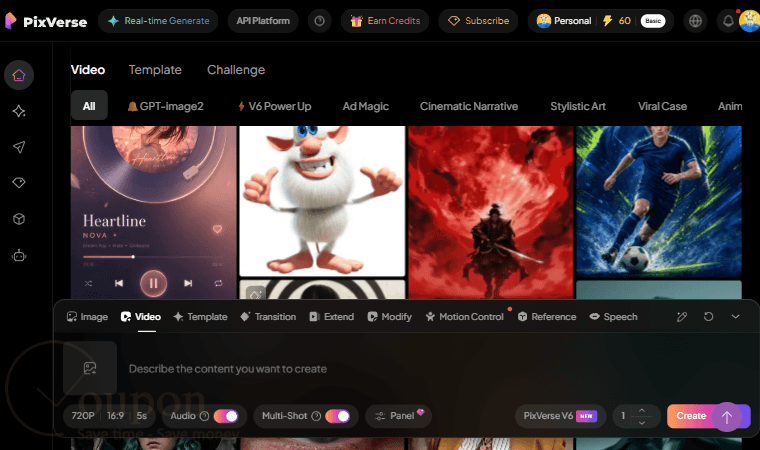Switch to Speech mode

614,317
